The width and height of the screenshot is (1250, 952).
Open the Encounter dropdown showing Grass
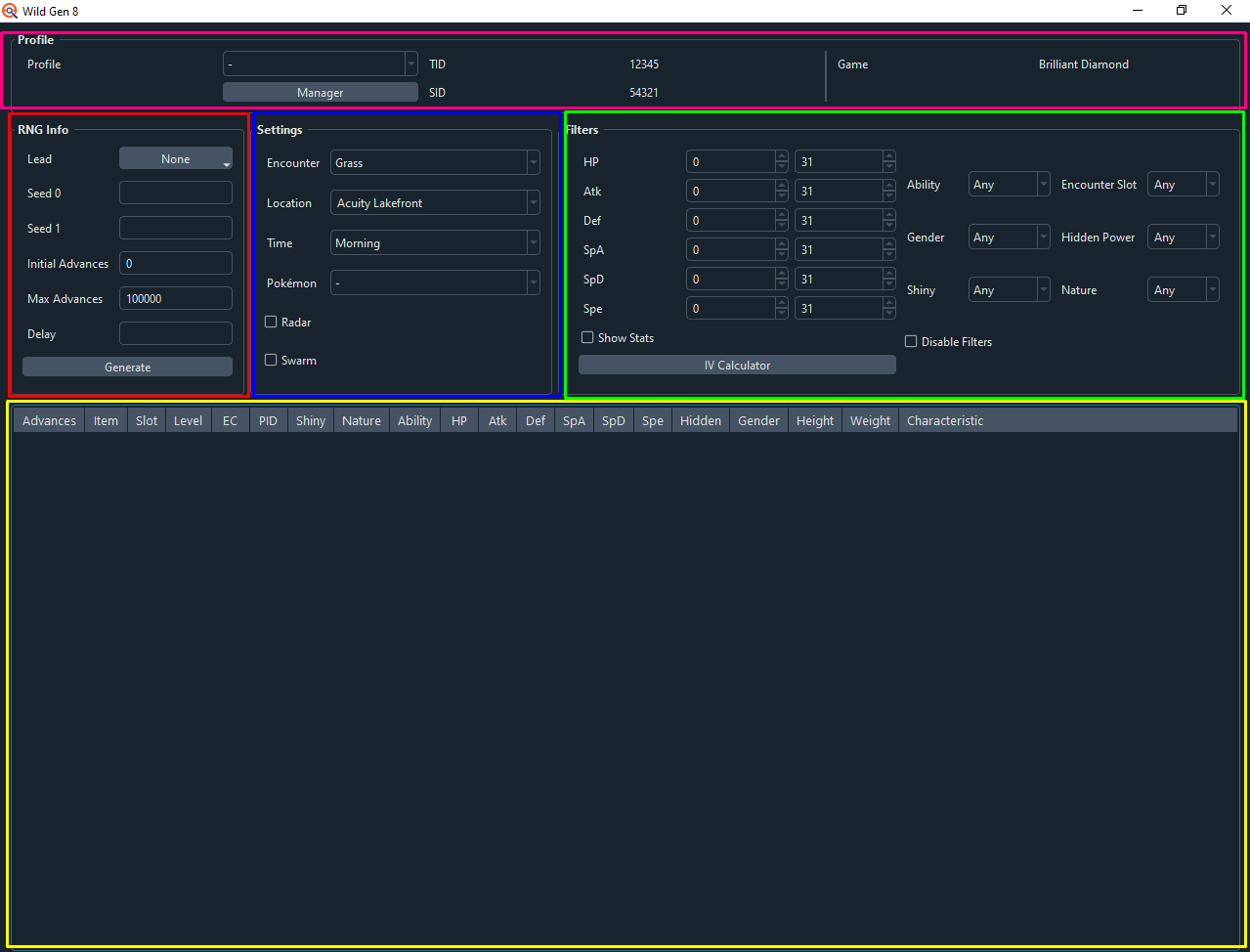[435, 163]
